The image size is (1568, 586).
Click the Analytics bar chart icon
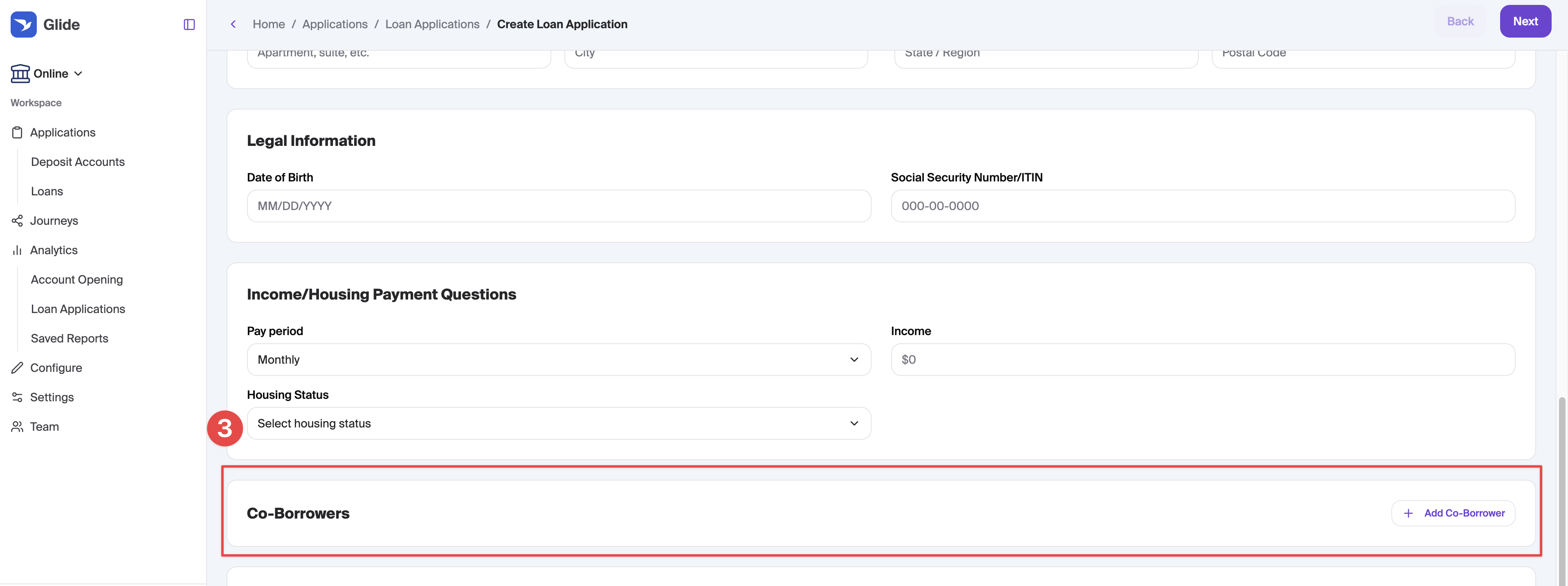click(x=17, y=250)
